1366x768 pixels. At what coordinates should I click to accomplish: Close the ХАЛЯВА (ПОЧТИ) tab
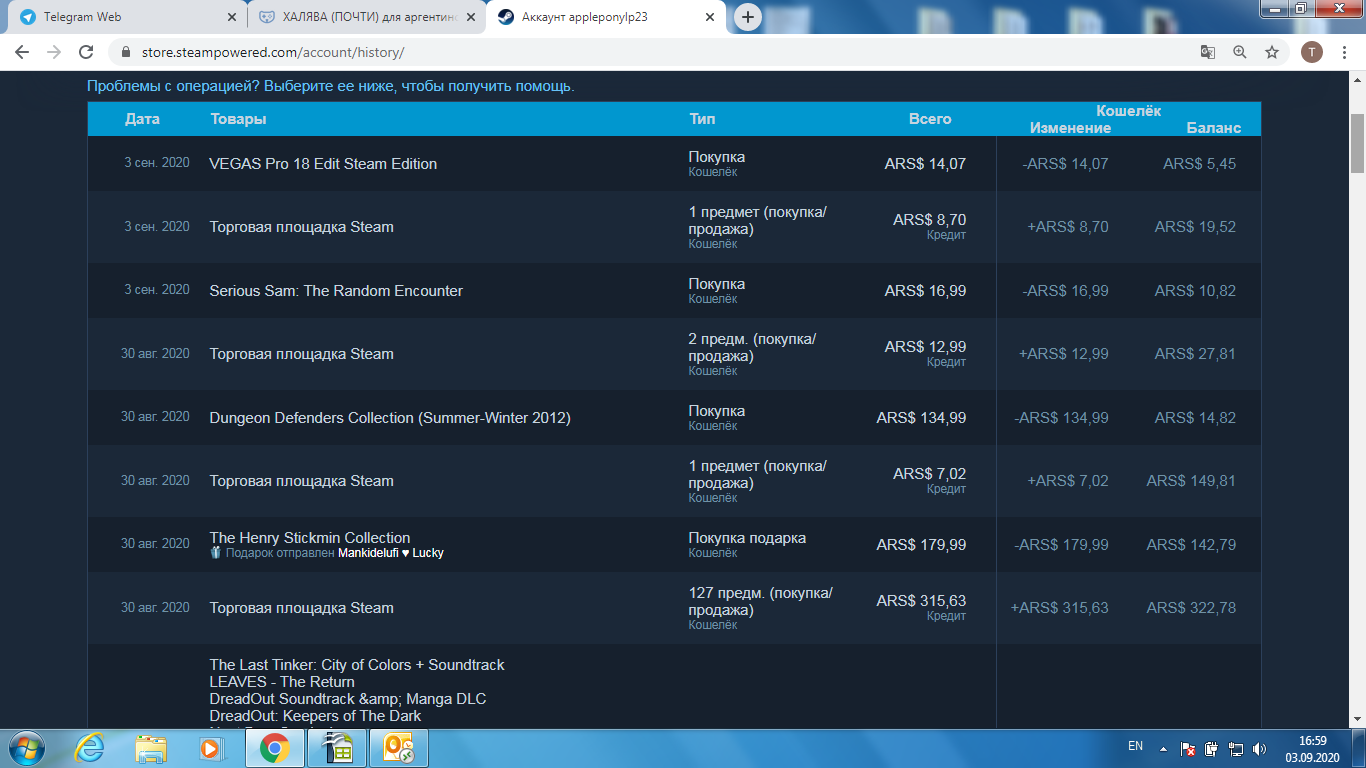471,17
